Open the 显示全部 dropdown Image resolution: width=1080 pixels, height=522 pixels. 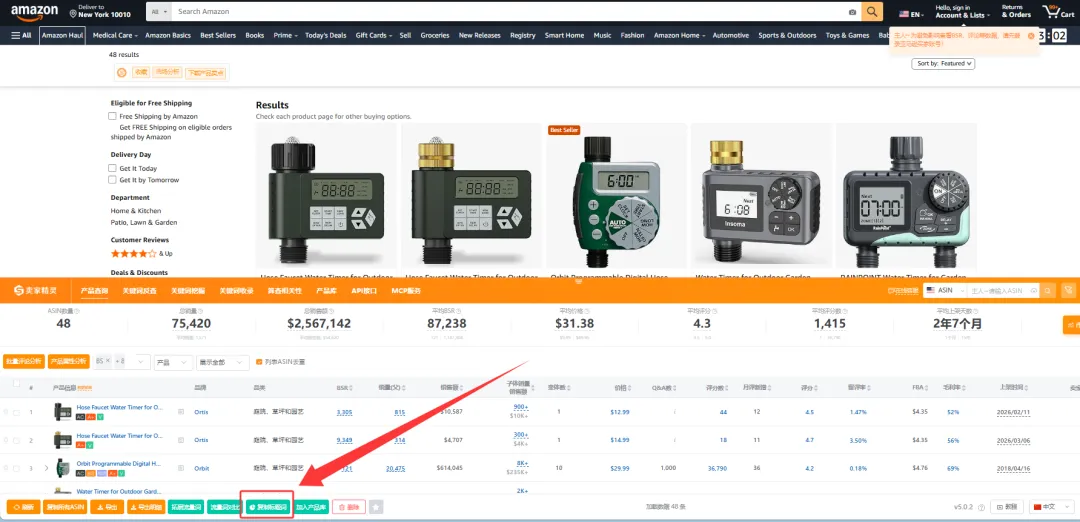222,362
